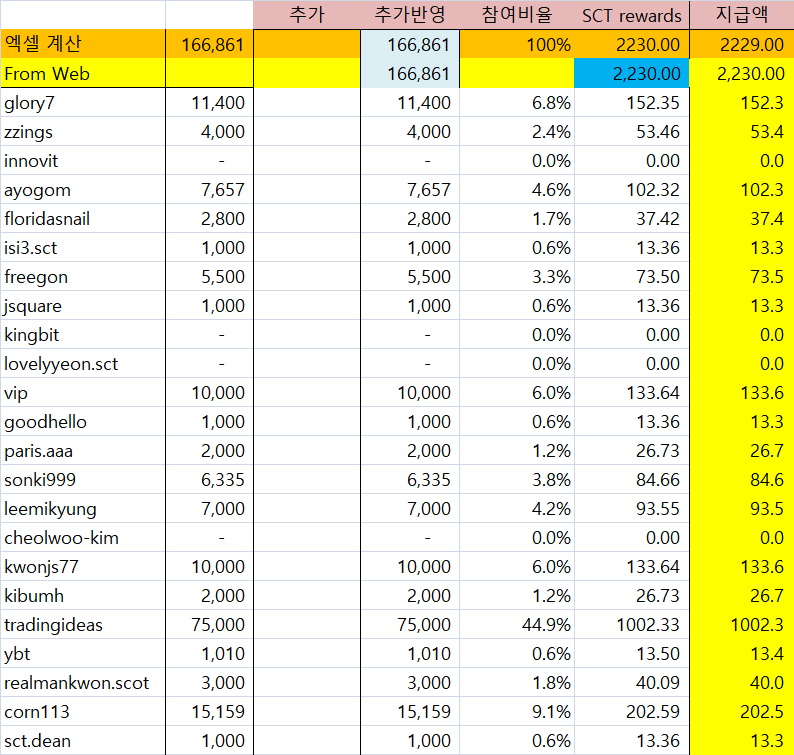Select the 6,335 cell in 추가반영 column
The image size is (794, 755).
coord(410,480)
